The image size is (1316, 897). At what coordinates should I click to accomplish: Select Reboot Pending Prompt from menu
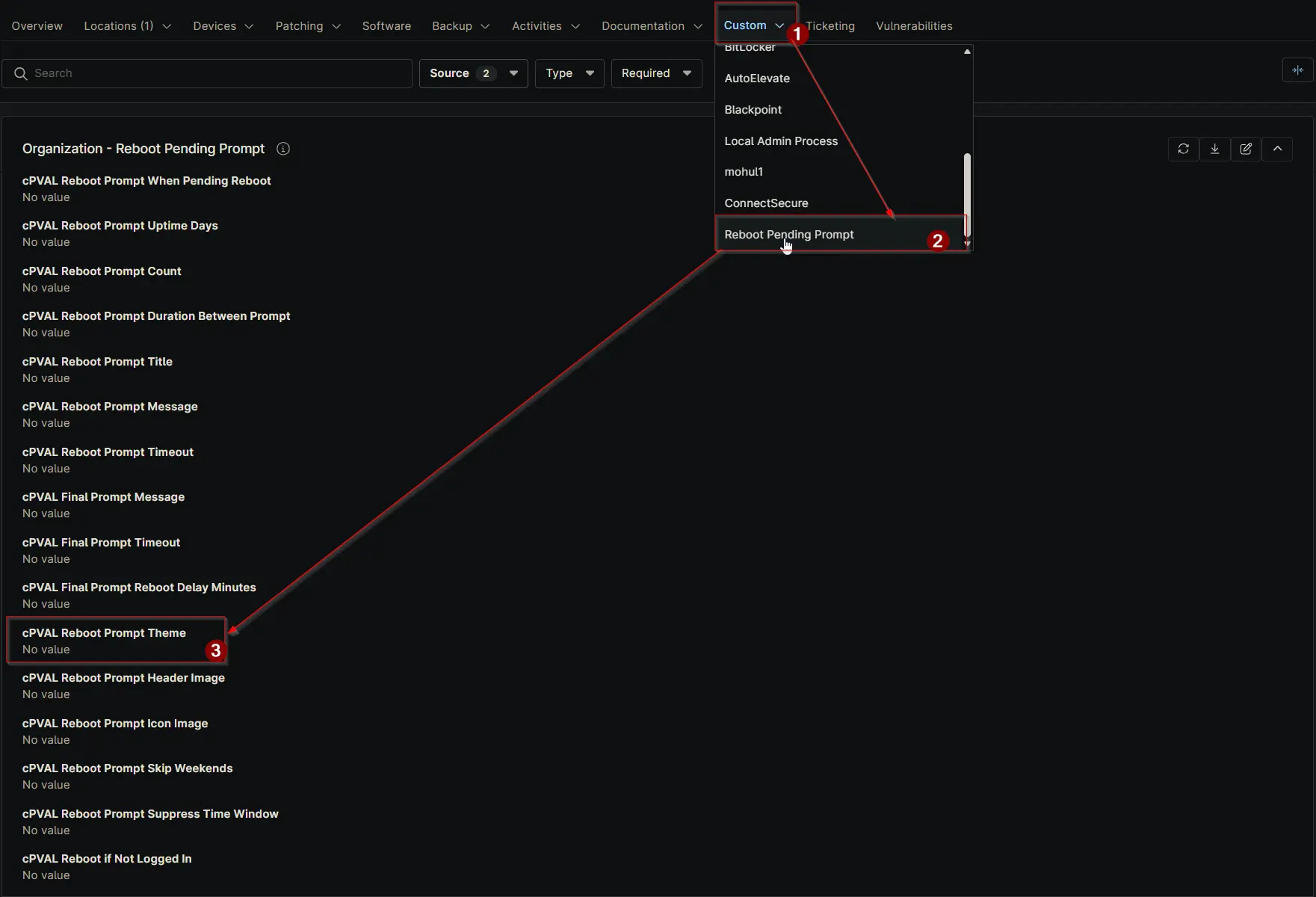(x=788, y=235)
